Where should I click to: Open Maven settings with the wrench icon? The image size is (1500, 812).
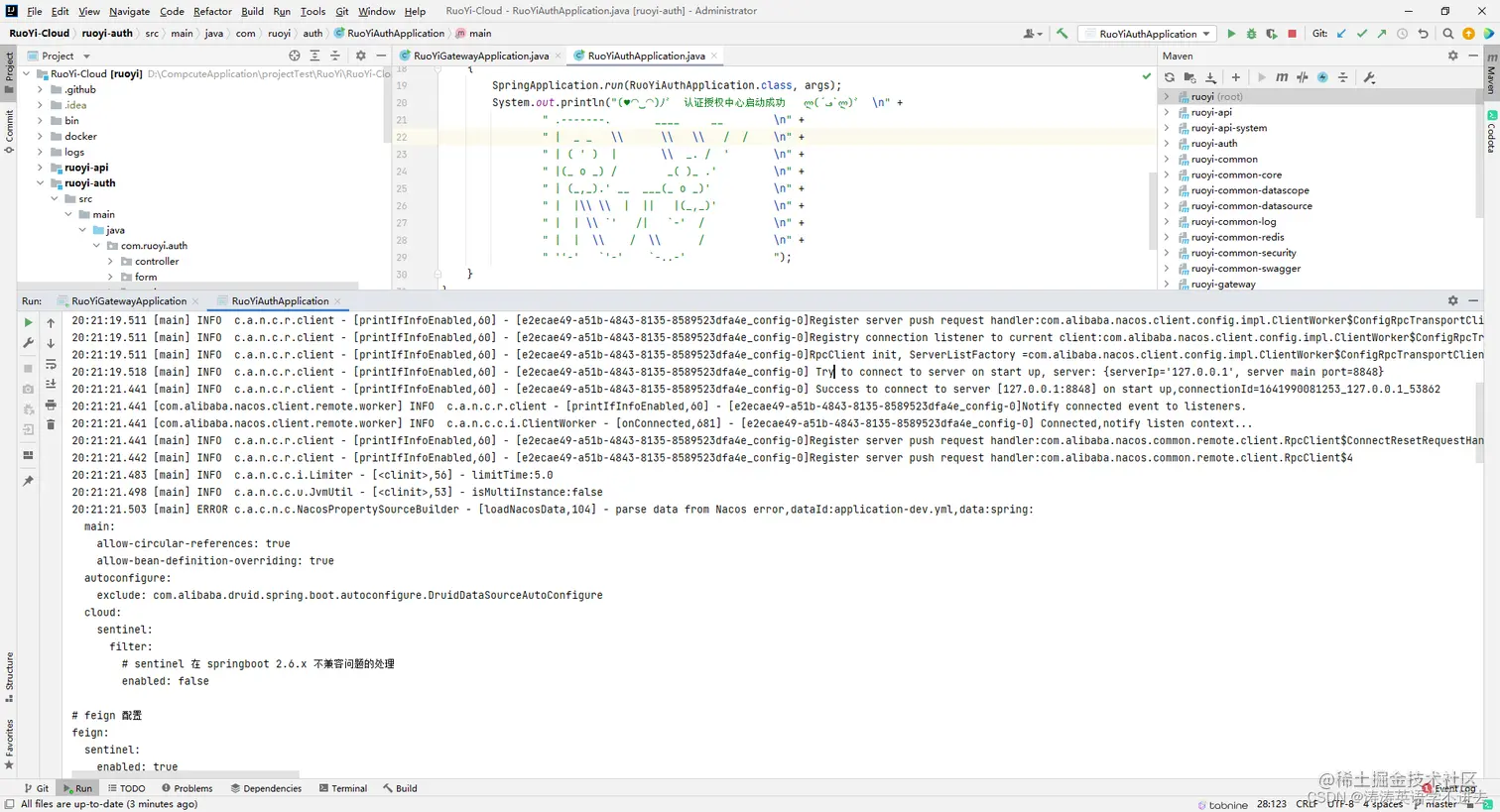tap(1369, 77)
